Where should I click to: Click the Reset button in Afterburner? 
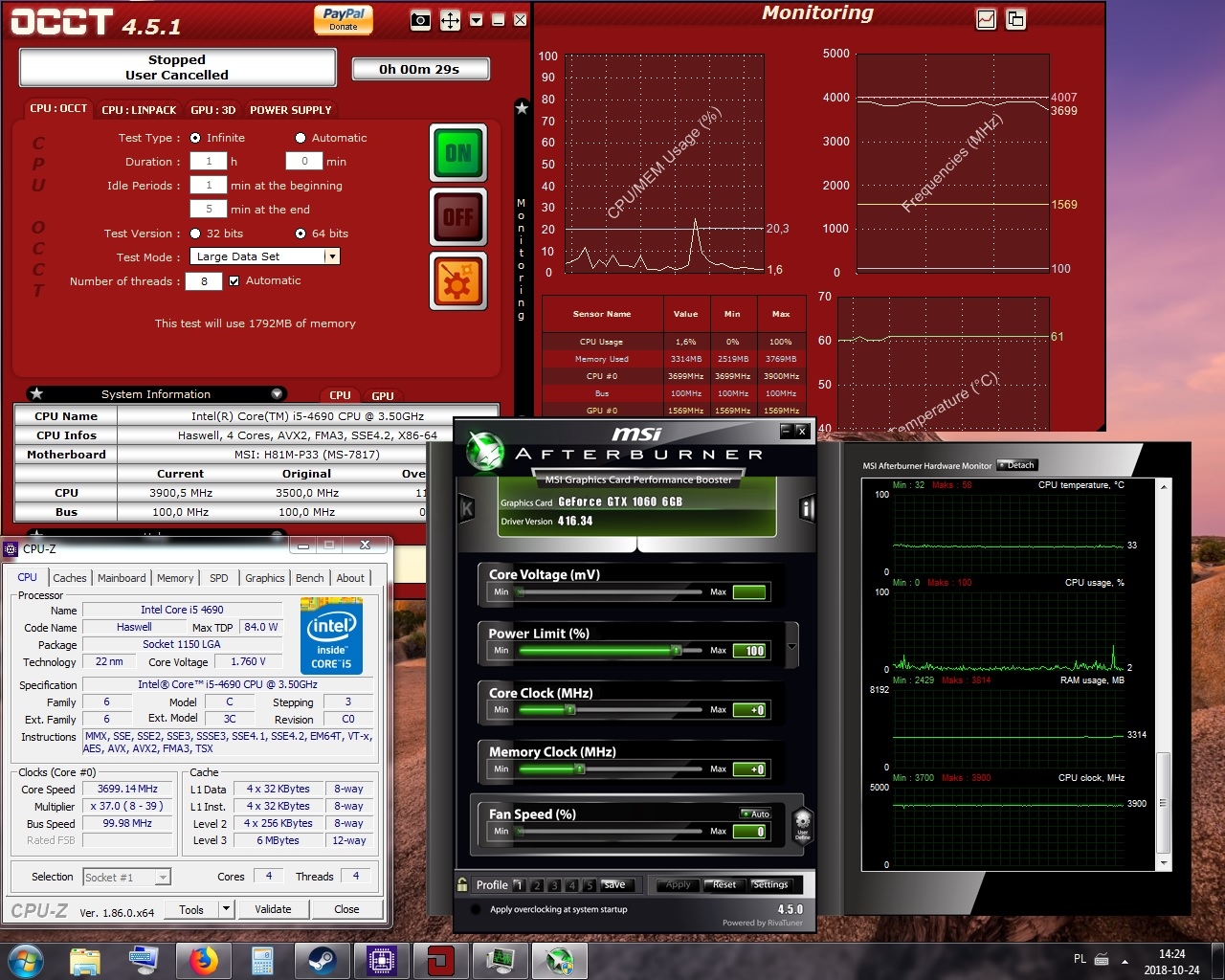tap(724, 885)
